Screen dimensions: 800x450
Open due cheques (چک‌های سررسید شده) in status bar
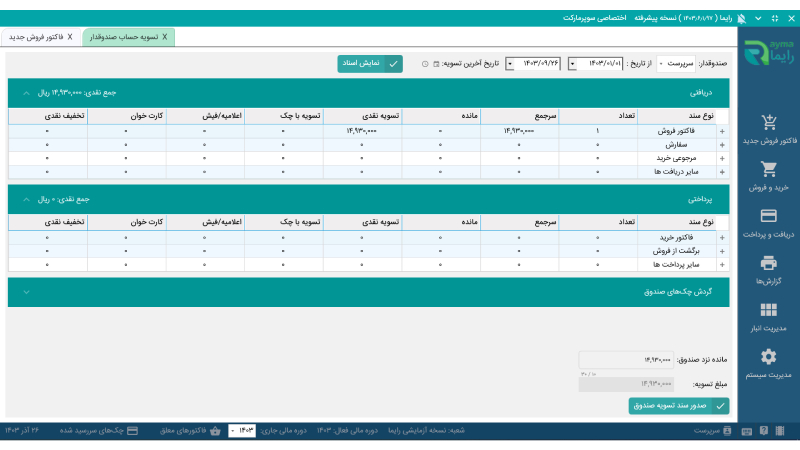pyautogui.click(x=112, y=430)
